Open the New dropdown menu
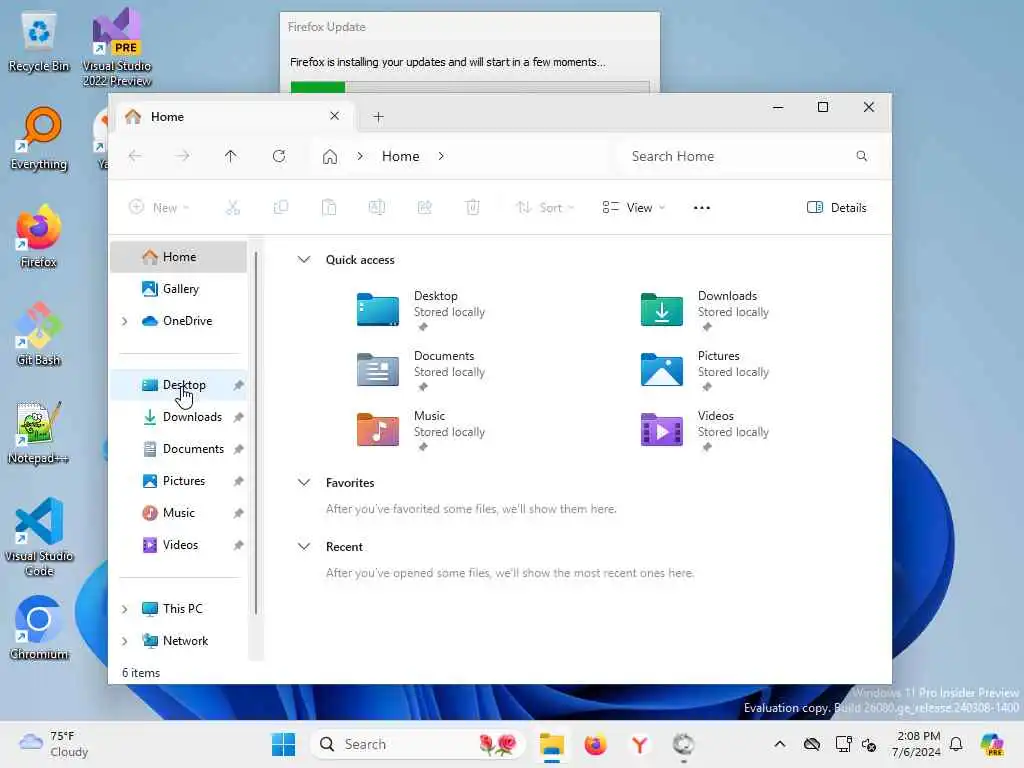The width and height of the screenshot is (1024, 768). tap(159, 208)
